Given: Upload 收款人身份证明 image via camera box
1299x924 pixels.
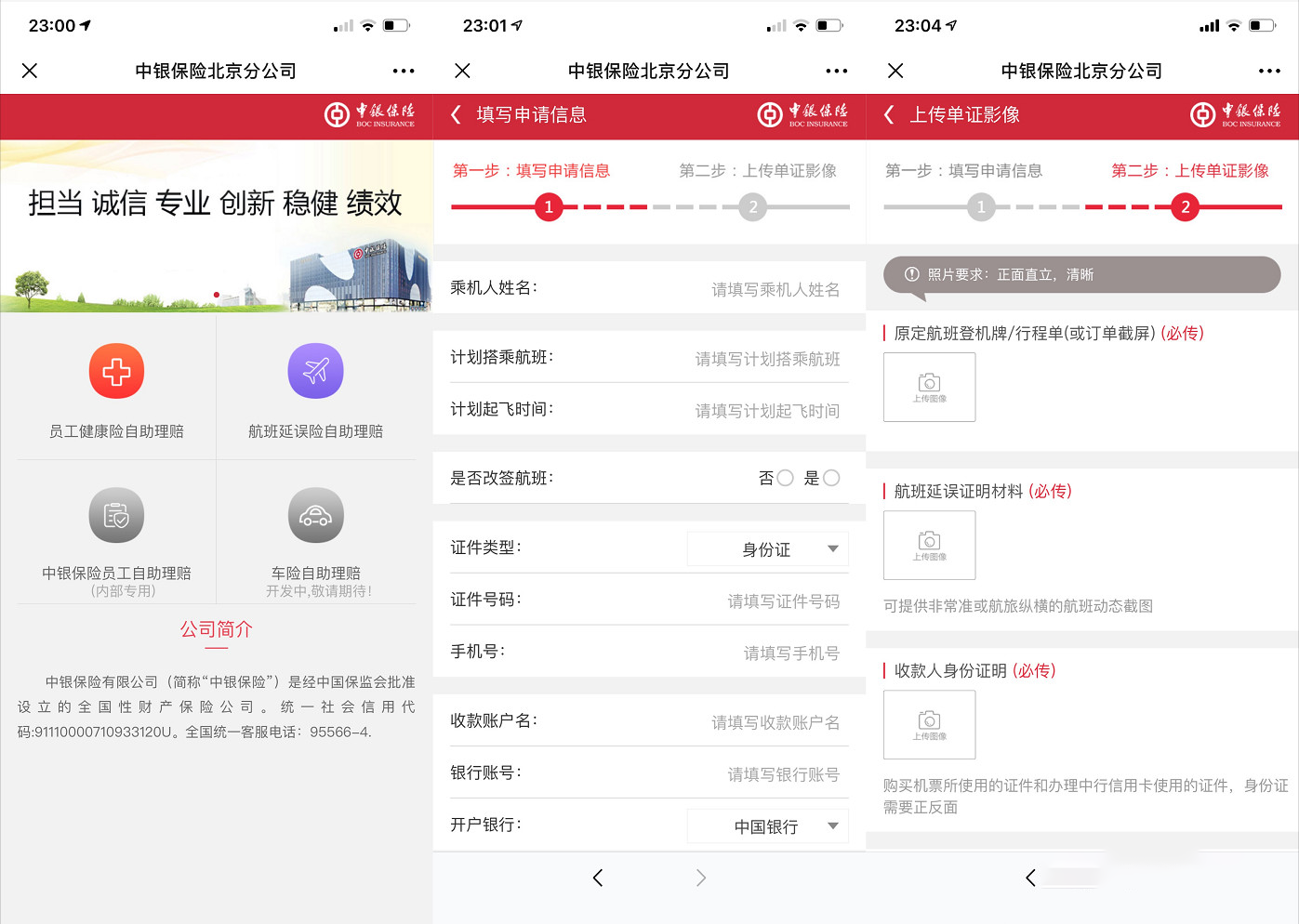Looking at the screenshot, I should 929,724.
